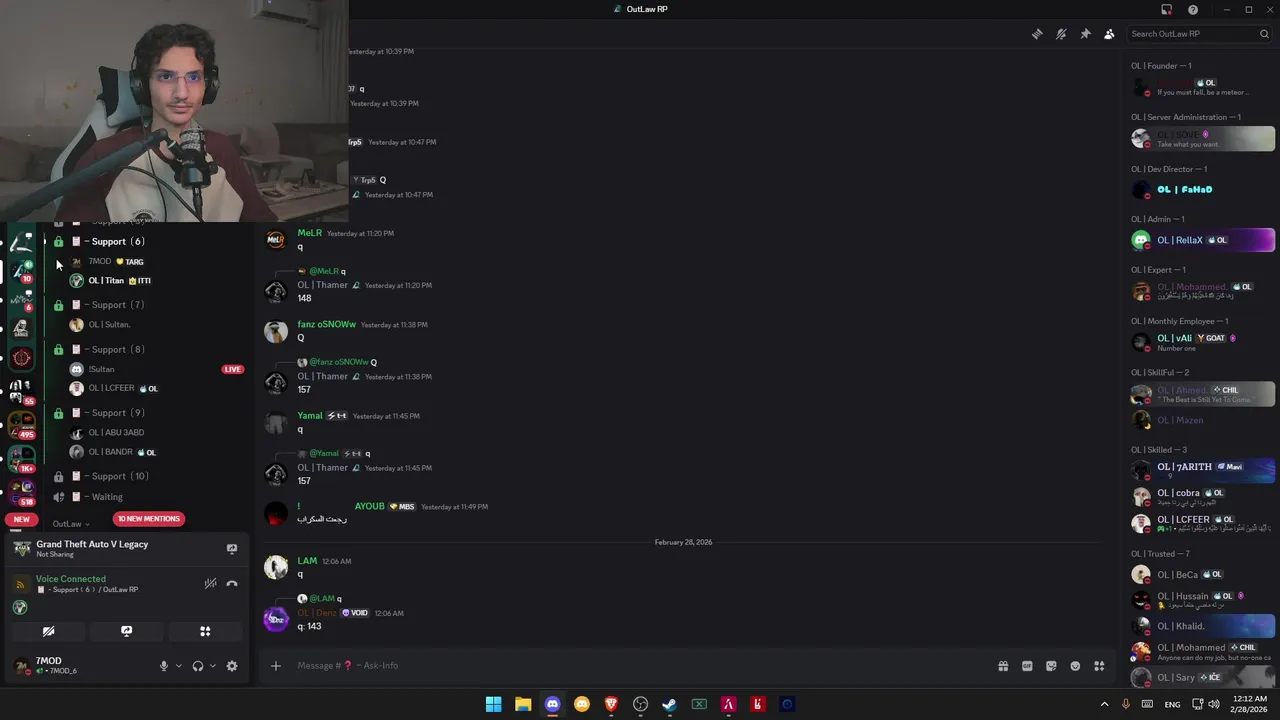Share your screen button
1280x720 pixels.
126,631
